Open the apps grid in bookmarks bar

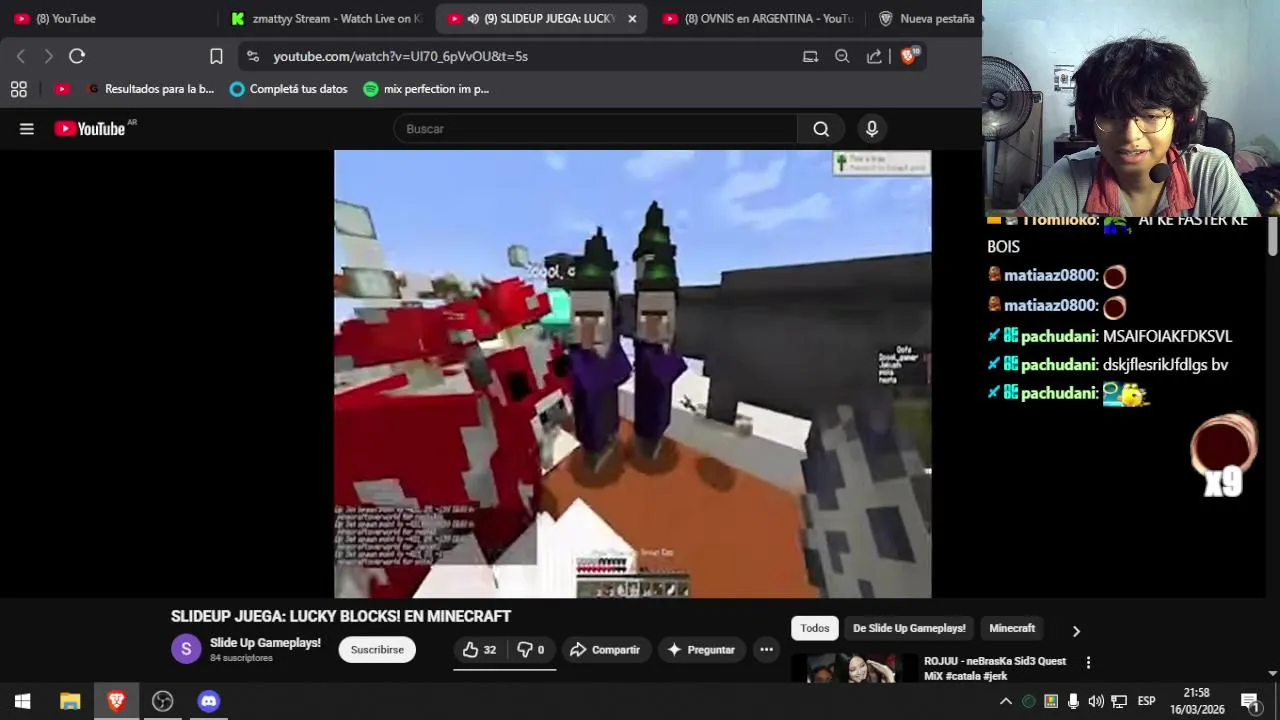[x=18, y=89]
